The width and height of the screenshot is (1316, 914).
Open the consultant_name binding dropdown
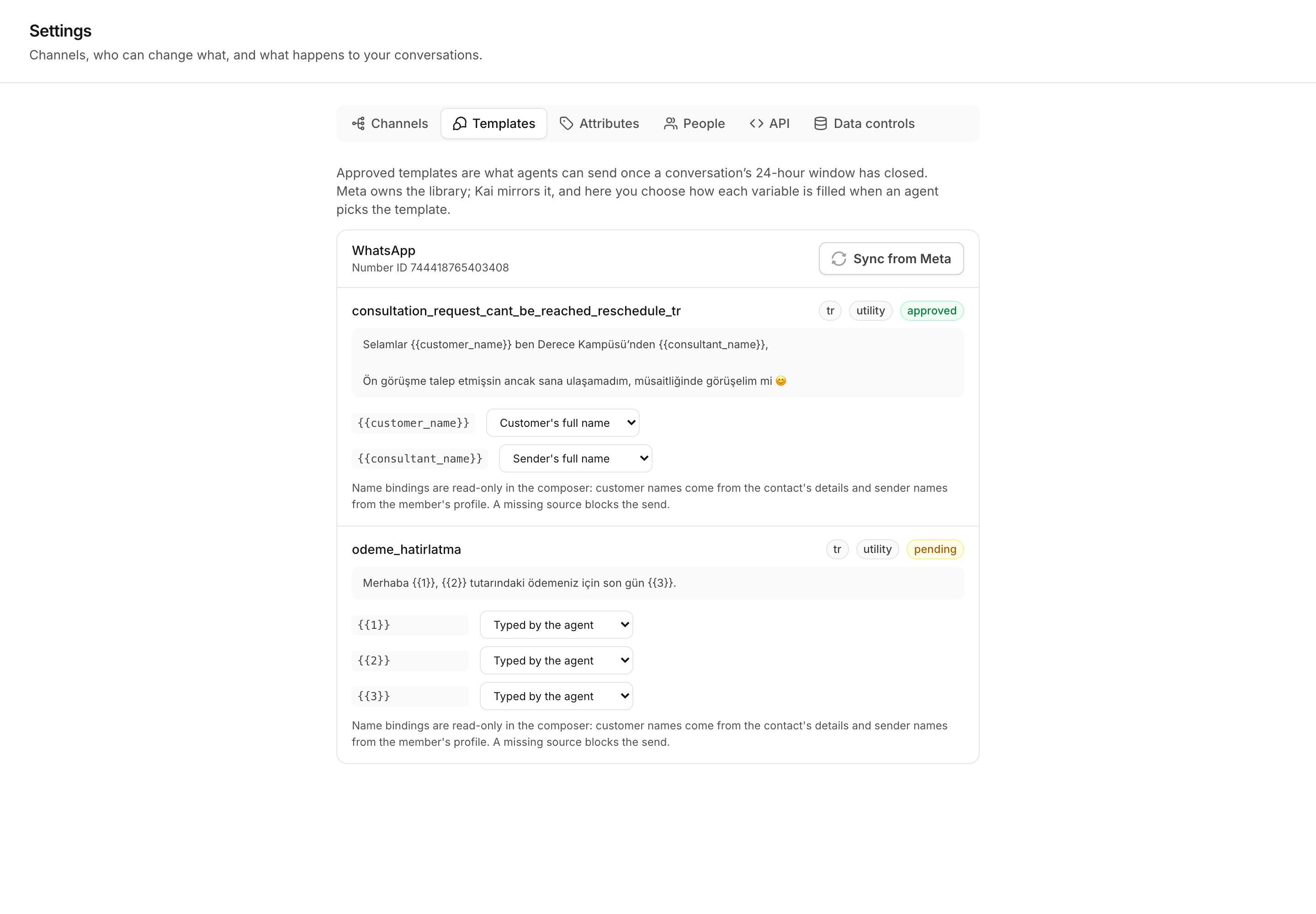coord(576,458)
